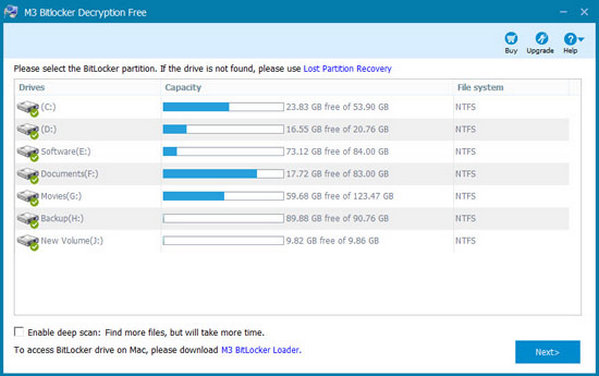Screen dimensions: 599x376
Task: Click '89.88 GB free of 90.76 GB'
Action: pos(337,218)
